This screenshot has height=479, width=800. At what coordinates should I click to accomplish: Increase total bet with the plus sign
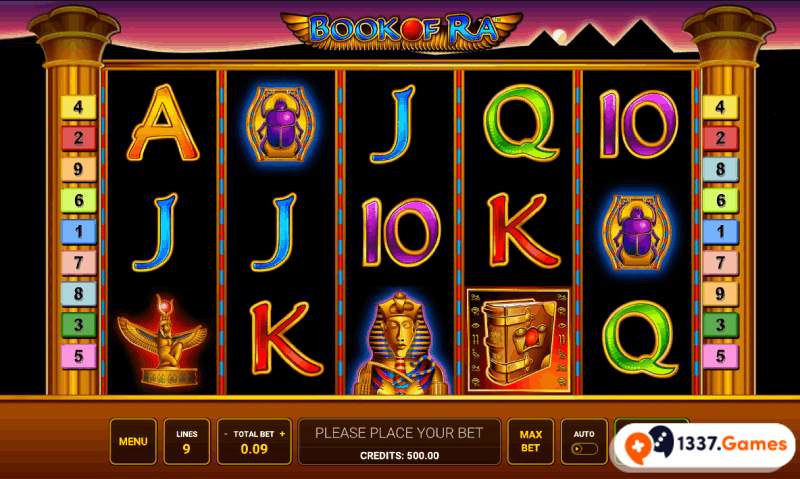coord(282,434)
